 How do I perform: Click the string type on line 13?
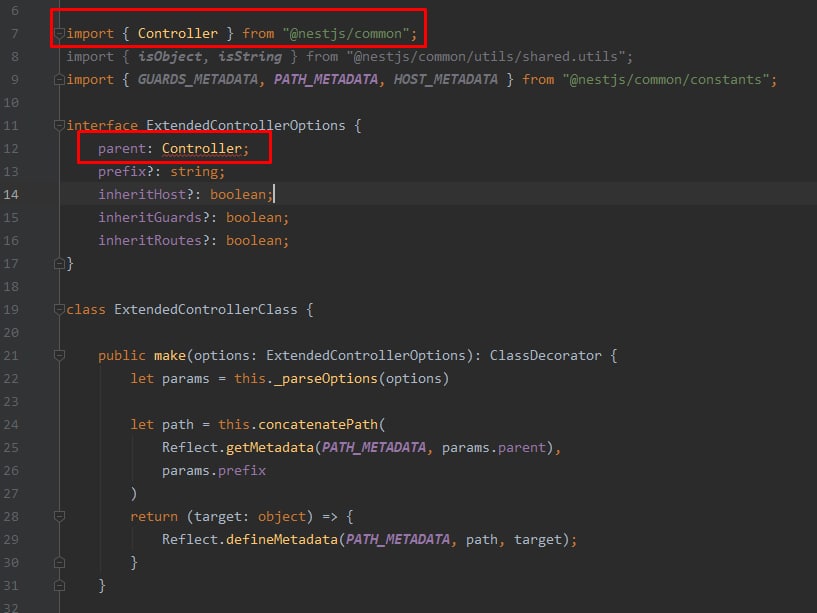point(194,171)
